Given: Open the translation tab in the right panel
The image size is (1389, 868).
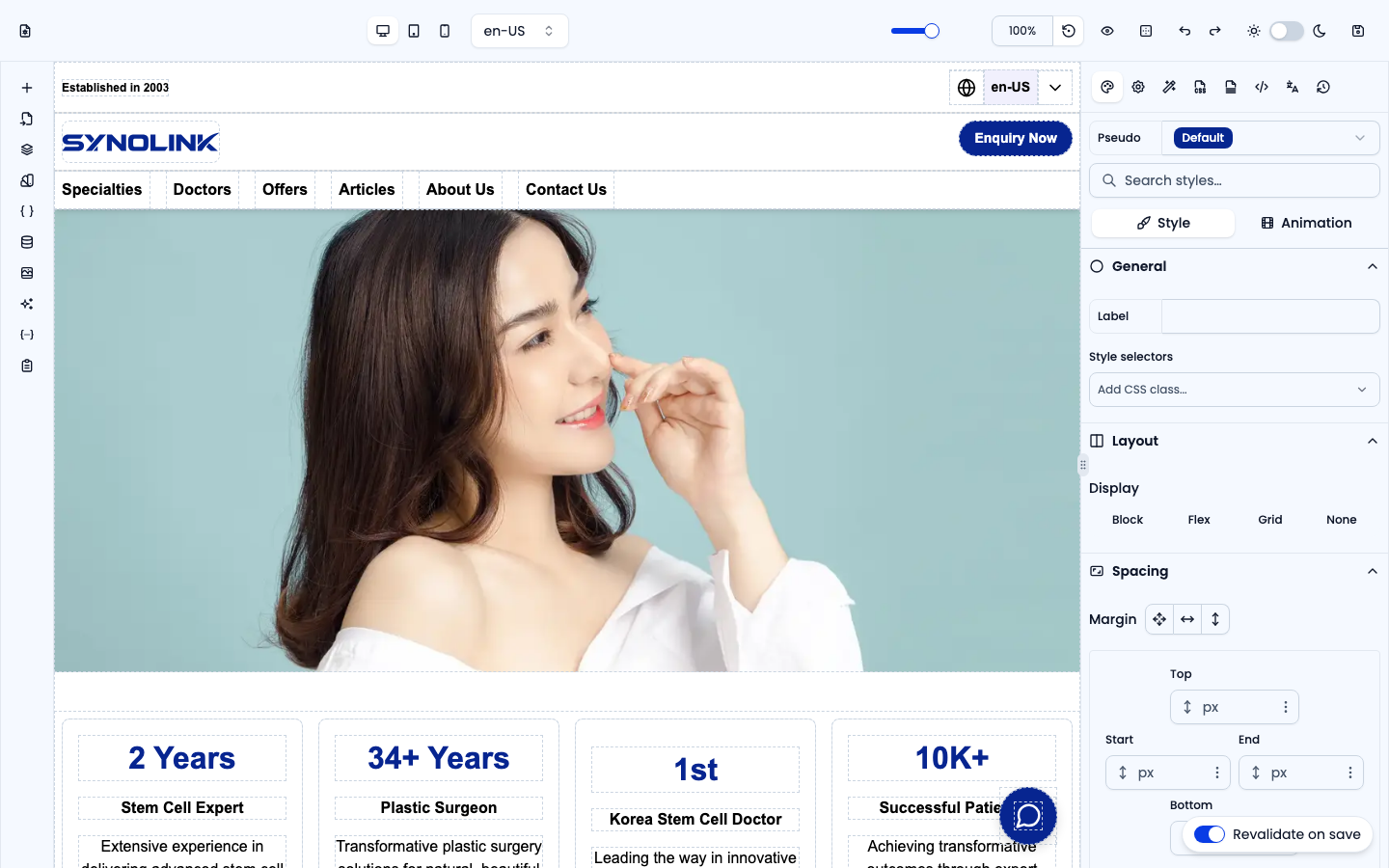Looking at the screenshot, I should point(1293,87).
